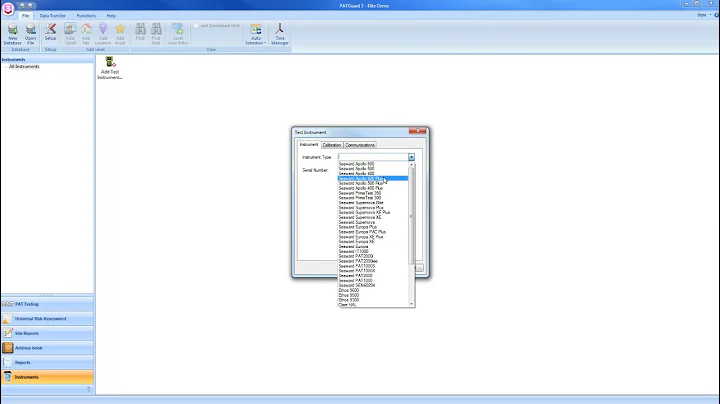Switch to the Communications tab
The image size is (720, 404).
click(x=360, y=145)
